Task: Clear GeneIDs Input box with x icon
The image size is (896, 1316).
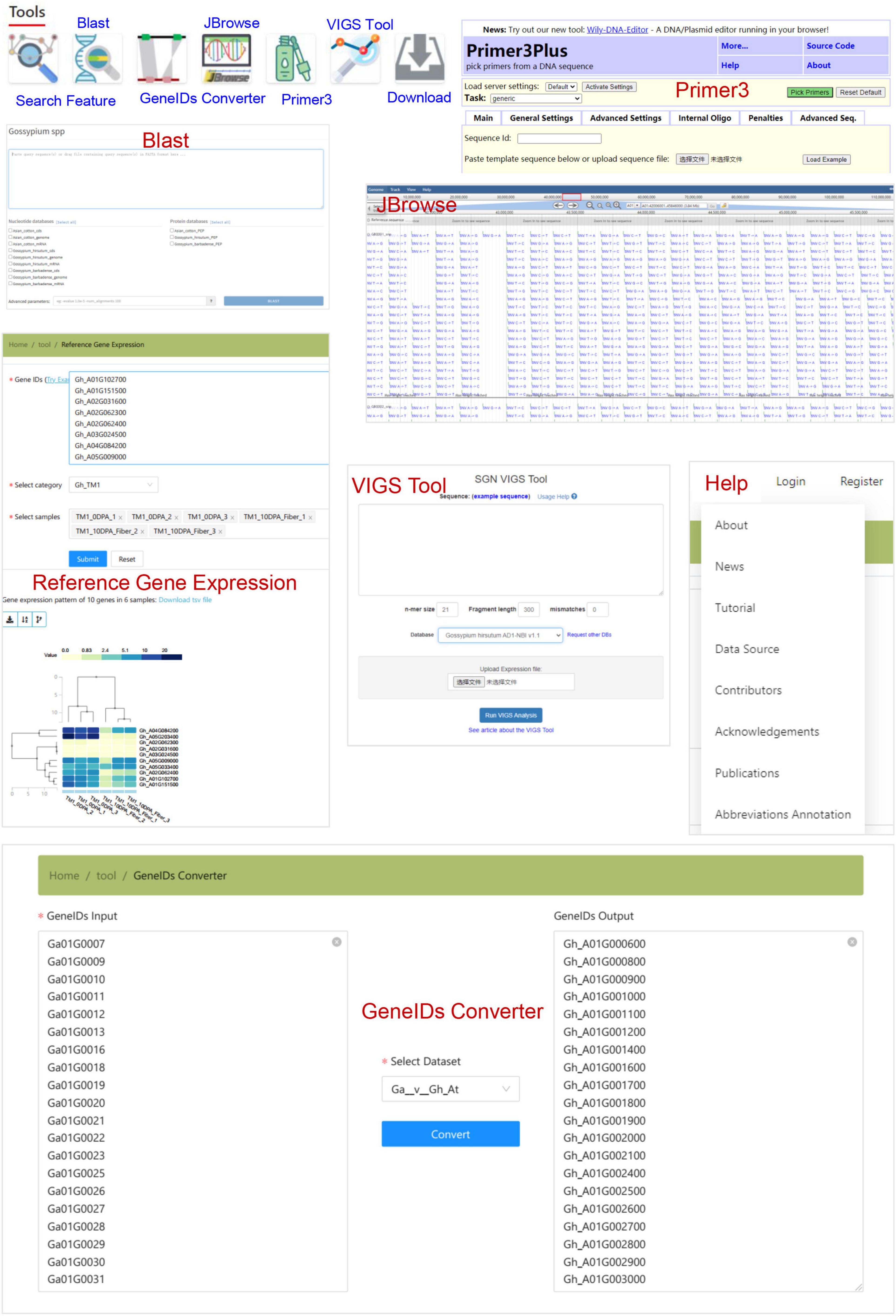Action: (x=337, y=942)
